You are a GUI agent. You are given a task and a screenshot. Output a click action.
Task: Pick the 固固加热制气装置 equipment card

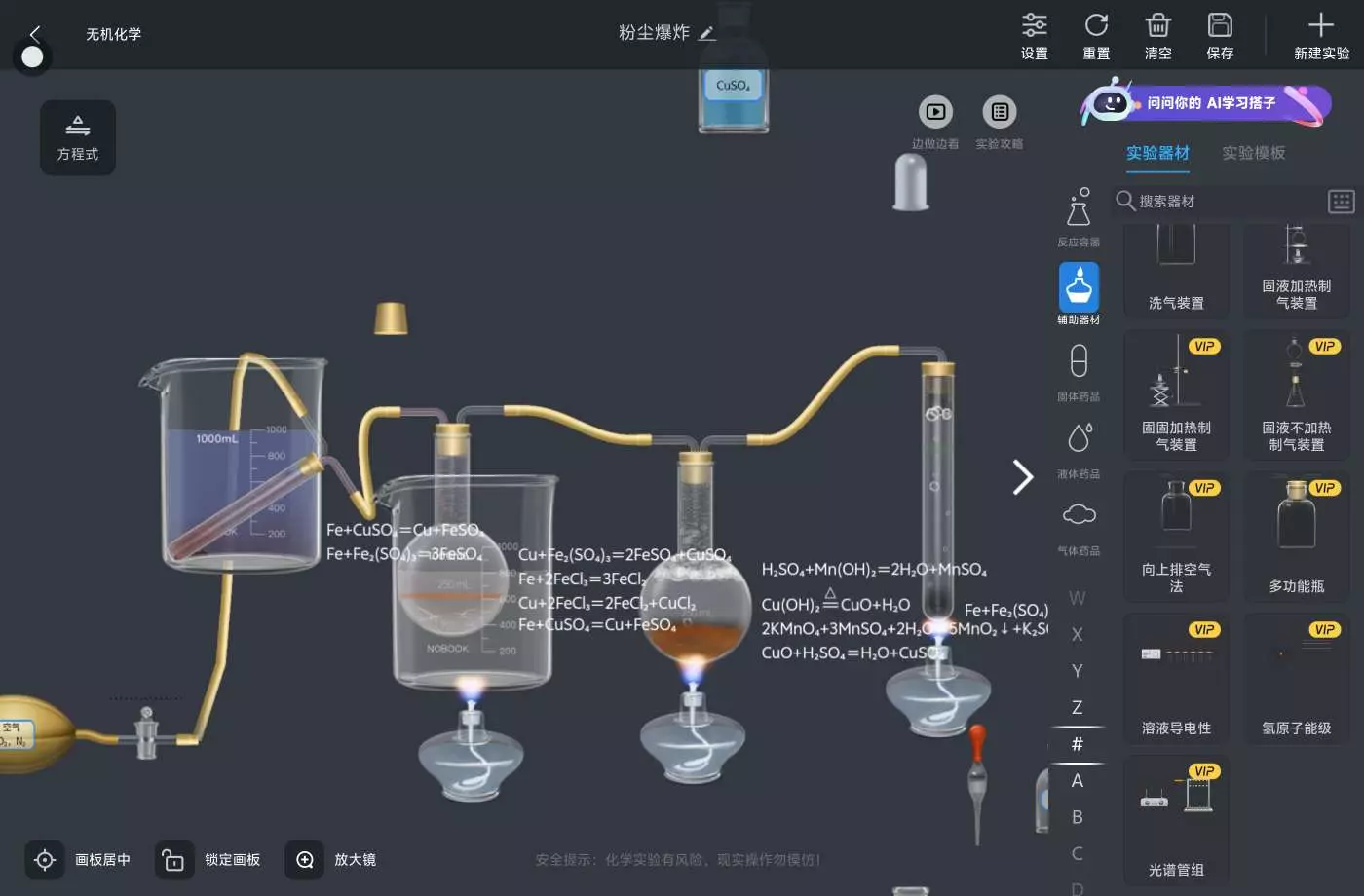pyautogui.click(x=1176, y=393)
